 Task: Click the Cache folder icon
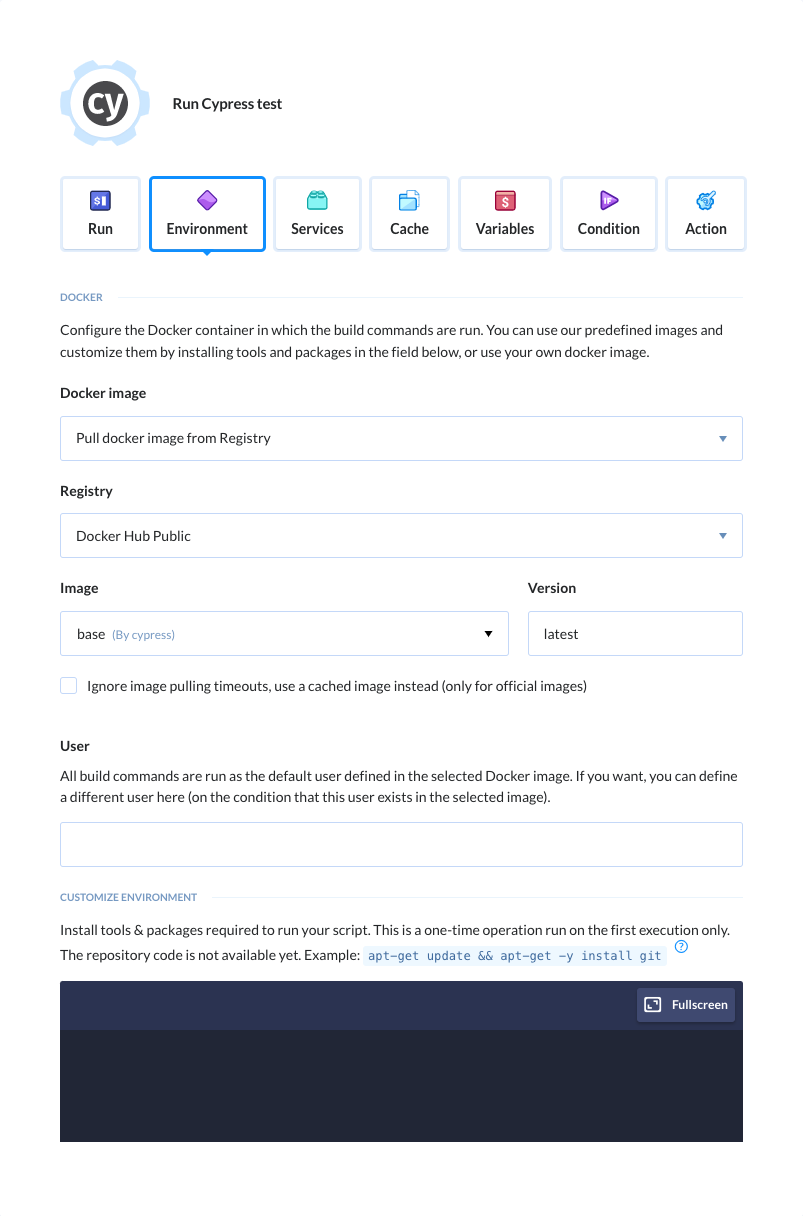pos(409,201)
